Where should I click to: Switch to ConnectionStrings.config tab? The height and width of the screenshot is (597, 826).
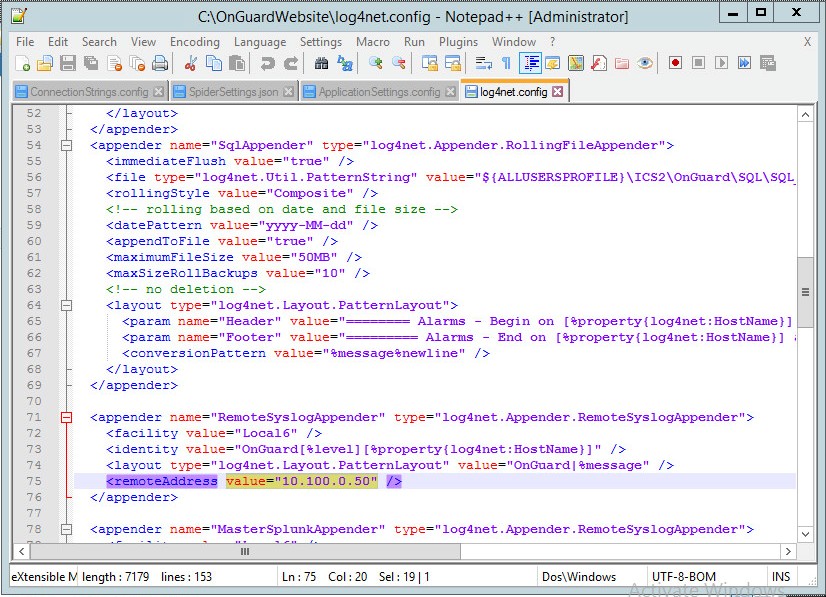89,92
